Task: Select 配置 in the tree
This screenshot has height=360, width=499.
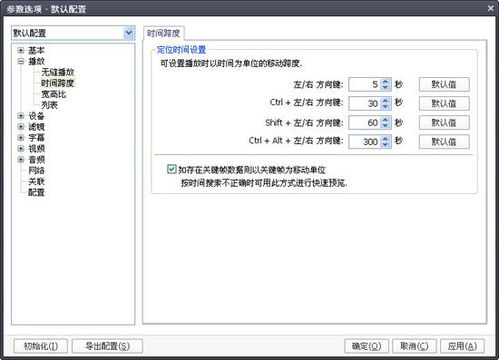Action: 36,193
